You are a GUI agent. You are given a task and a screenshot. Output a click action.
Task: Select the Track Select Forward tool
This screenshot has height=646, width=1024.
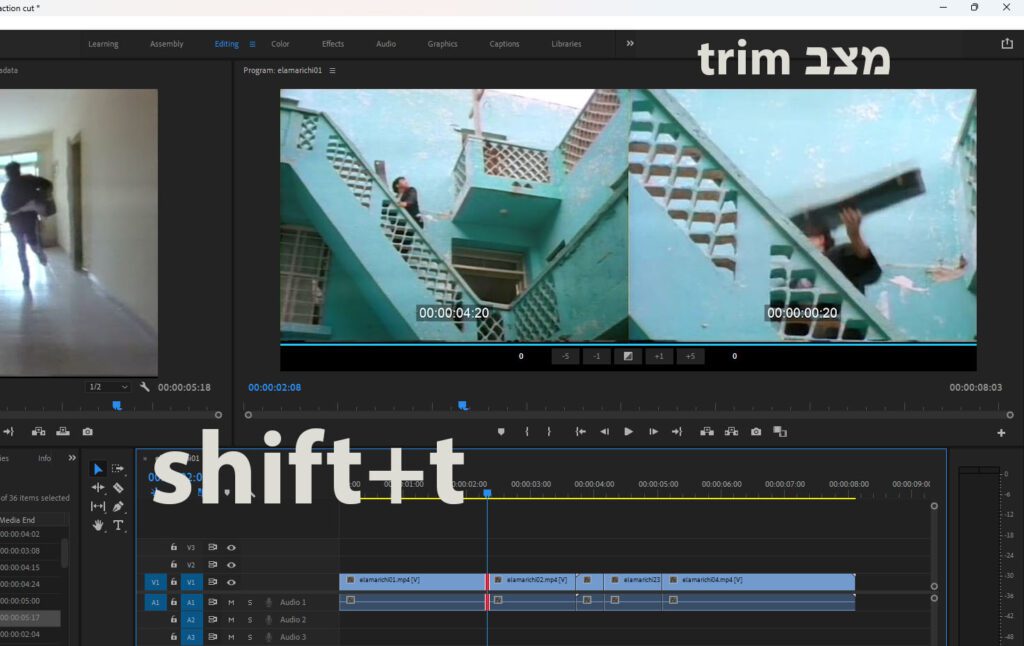coord(118,469)
